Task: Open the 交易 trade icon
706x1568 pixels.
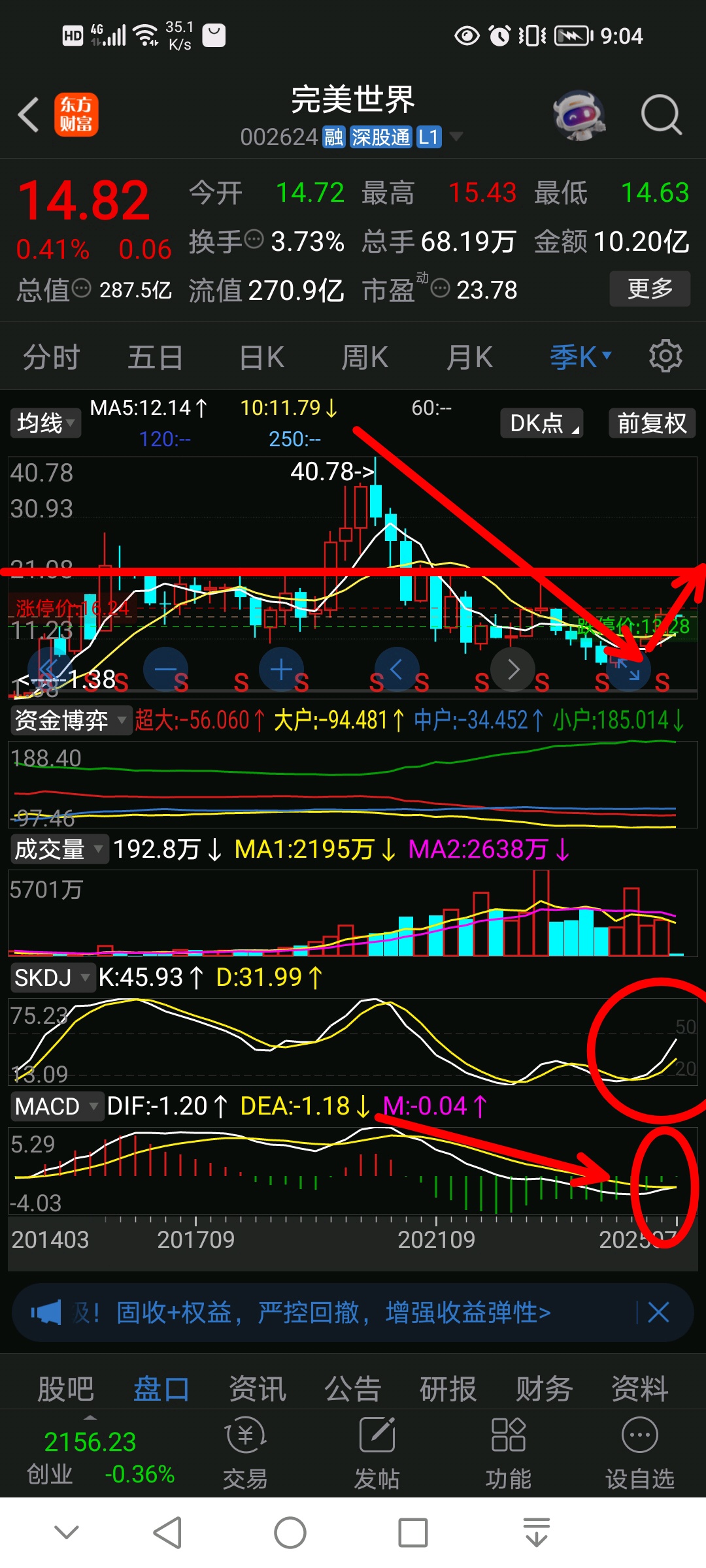Action: tap(245, 1453)
